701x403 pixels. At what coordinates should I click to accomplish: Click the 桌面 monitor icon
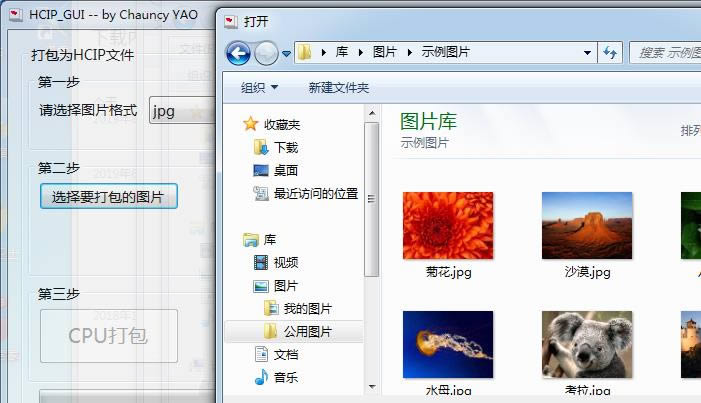coord(261,170)
